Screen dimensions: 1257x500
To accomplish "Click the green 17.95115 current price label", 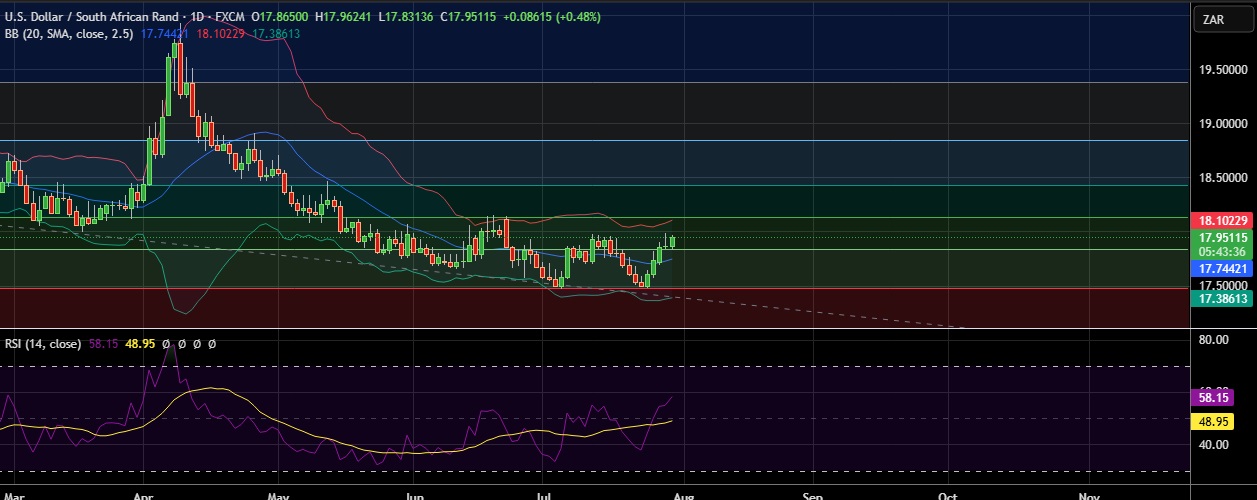I will pyautogui.click(x=1224, y=237).
